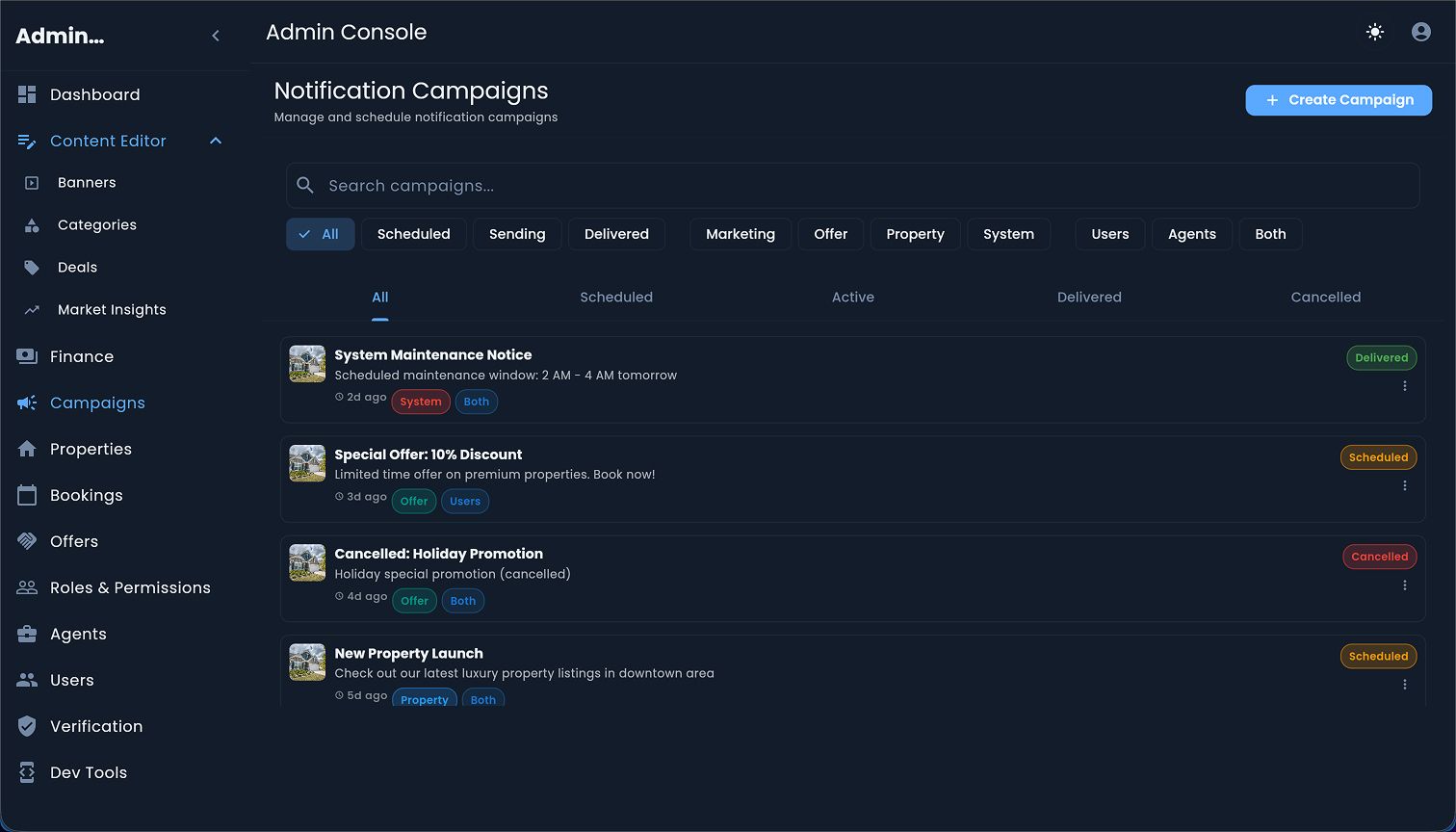Image resolution: width=1456 pixels, height=832 pixels.
Task: Click the Create Campaign button
Action: tap(1339, 100)
